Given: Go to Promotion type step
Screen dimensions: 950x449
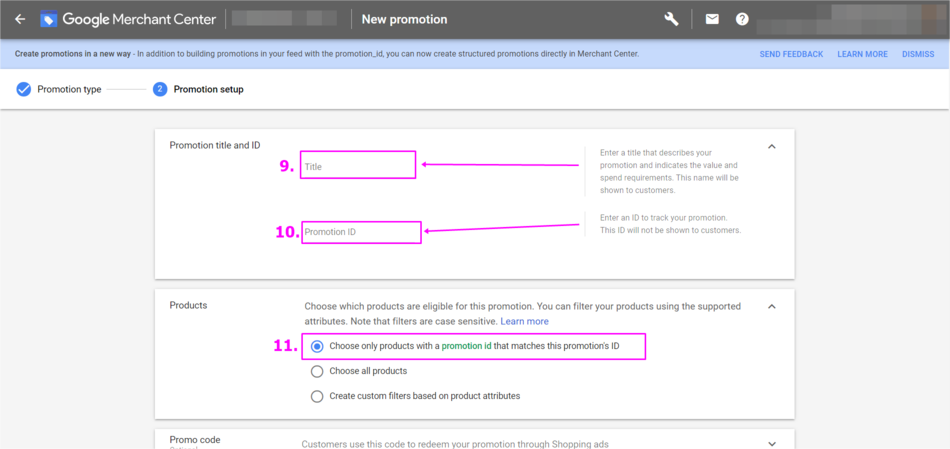Looking at the screenshot, I should point(69,89).
